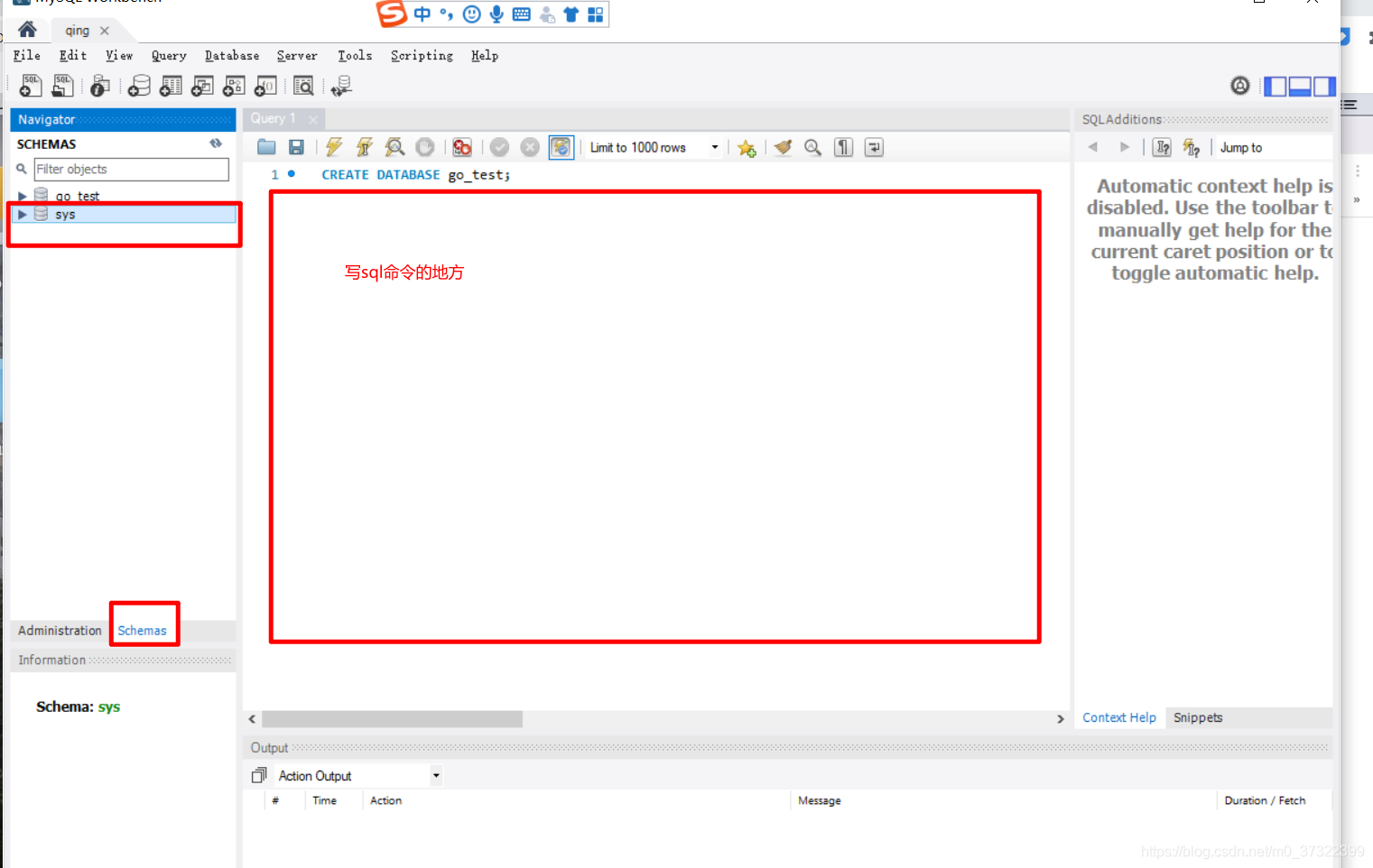
Task: Create a new stored procedure
Action: coord(234,86)
